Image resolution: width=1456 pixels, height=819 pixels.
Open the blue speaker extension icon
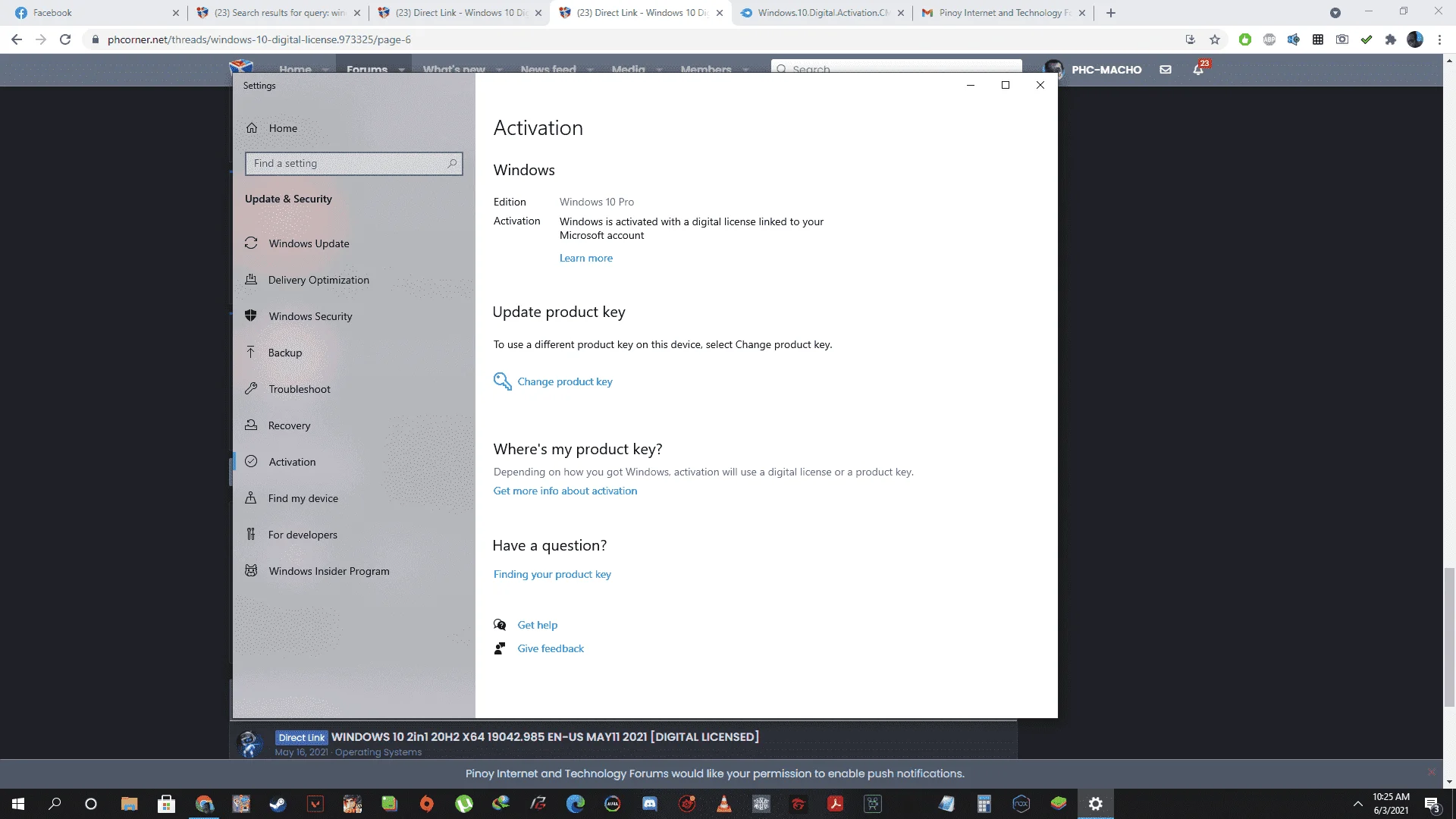coord(1294,39)
